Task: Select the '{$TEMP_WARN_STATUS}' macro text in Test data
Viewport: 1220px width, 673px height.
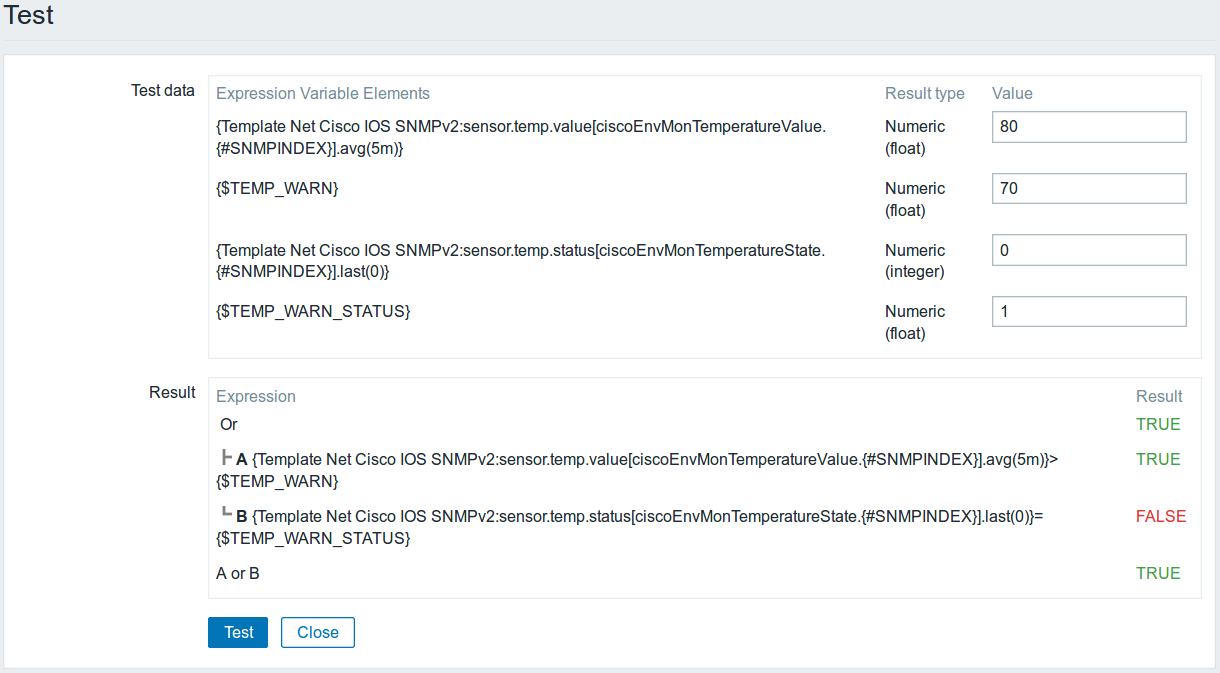Action: pyautogui.click(x=313, y=311)
